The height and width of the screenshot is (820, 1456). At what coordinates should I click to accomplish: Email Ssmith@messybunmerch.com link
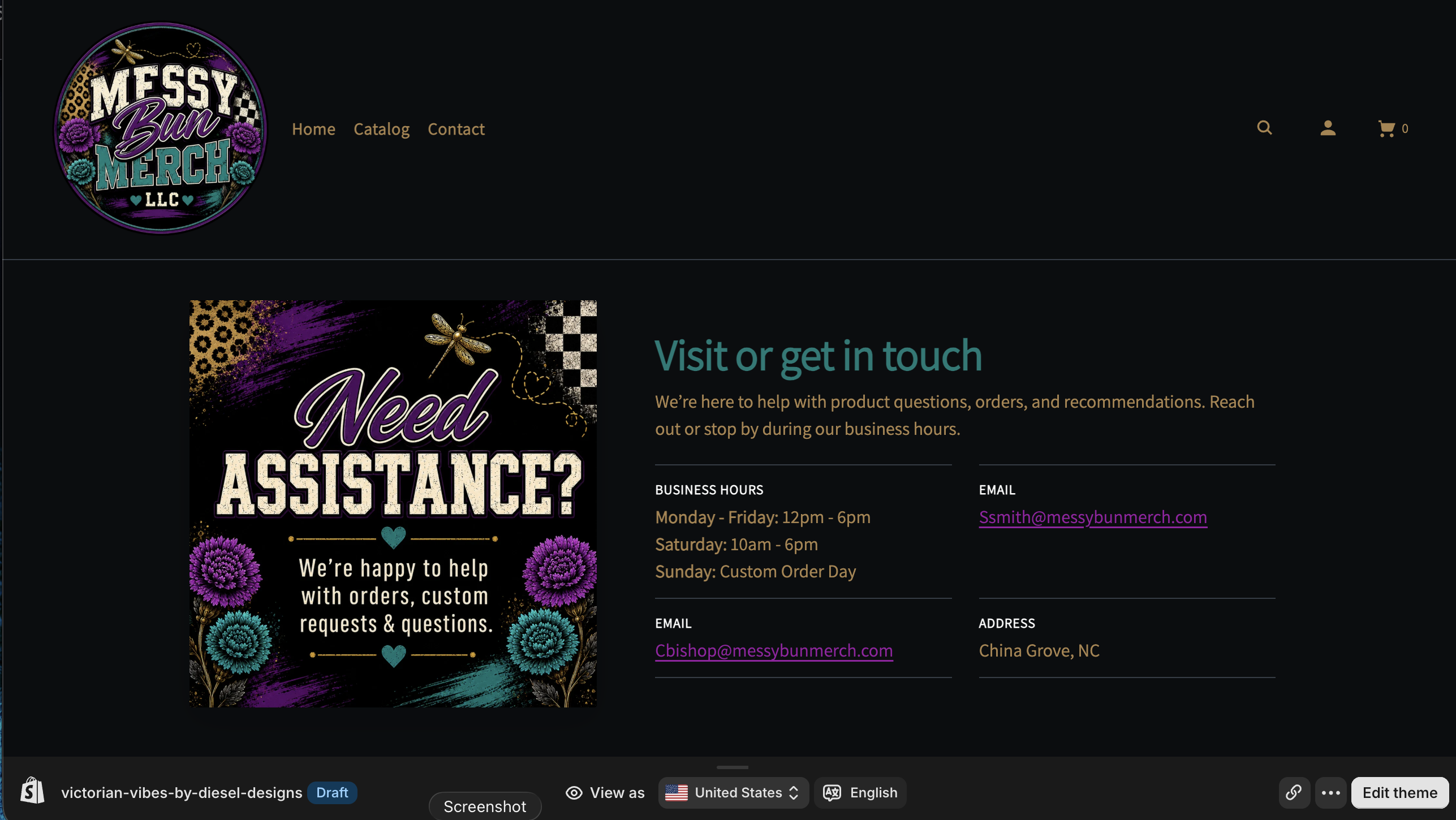point(1093,517)
